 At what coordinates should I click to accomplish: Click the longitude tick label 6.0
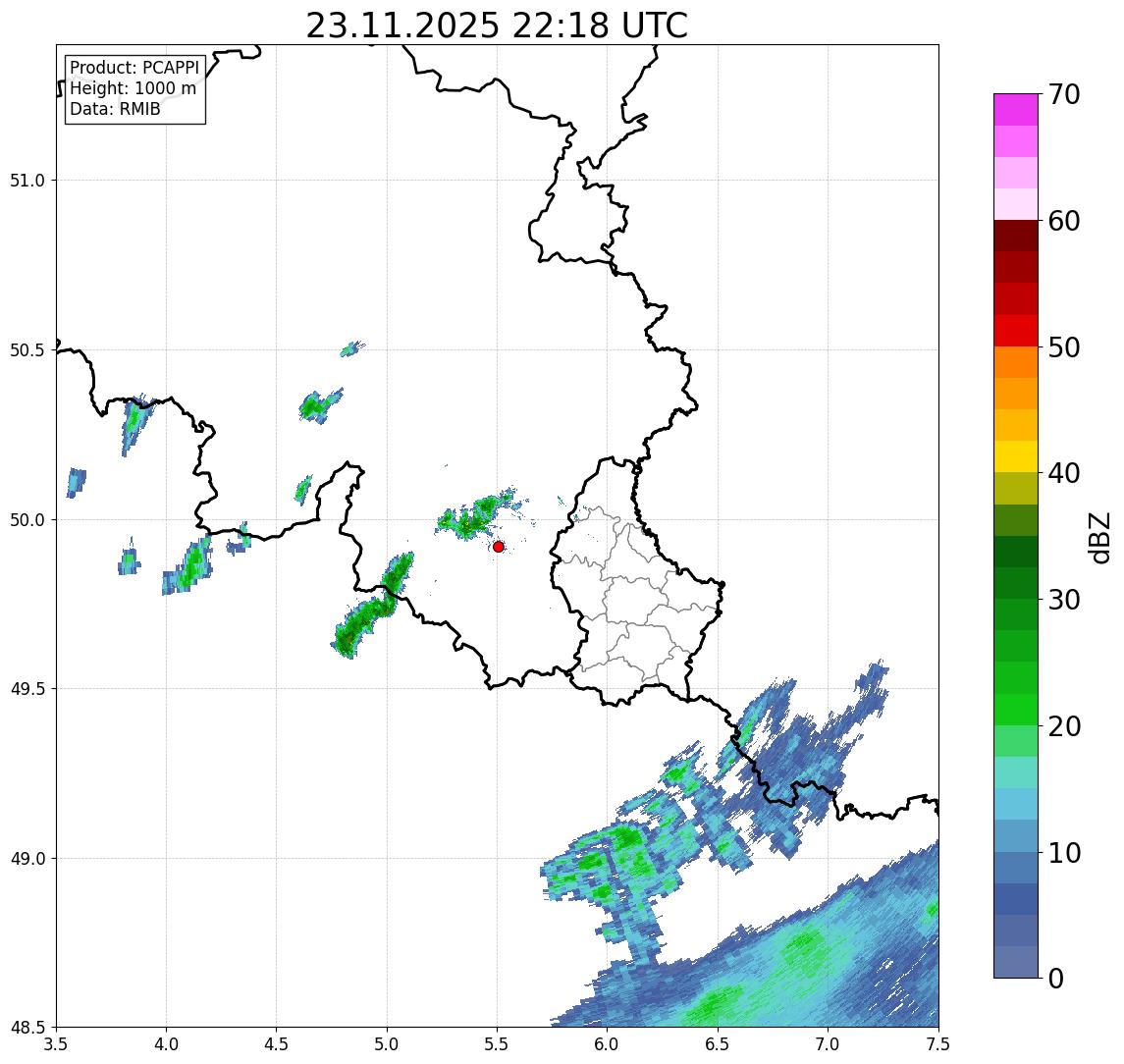[x=608, y=1044]
